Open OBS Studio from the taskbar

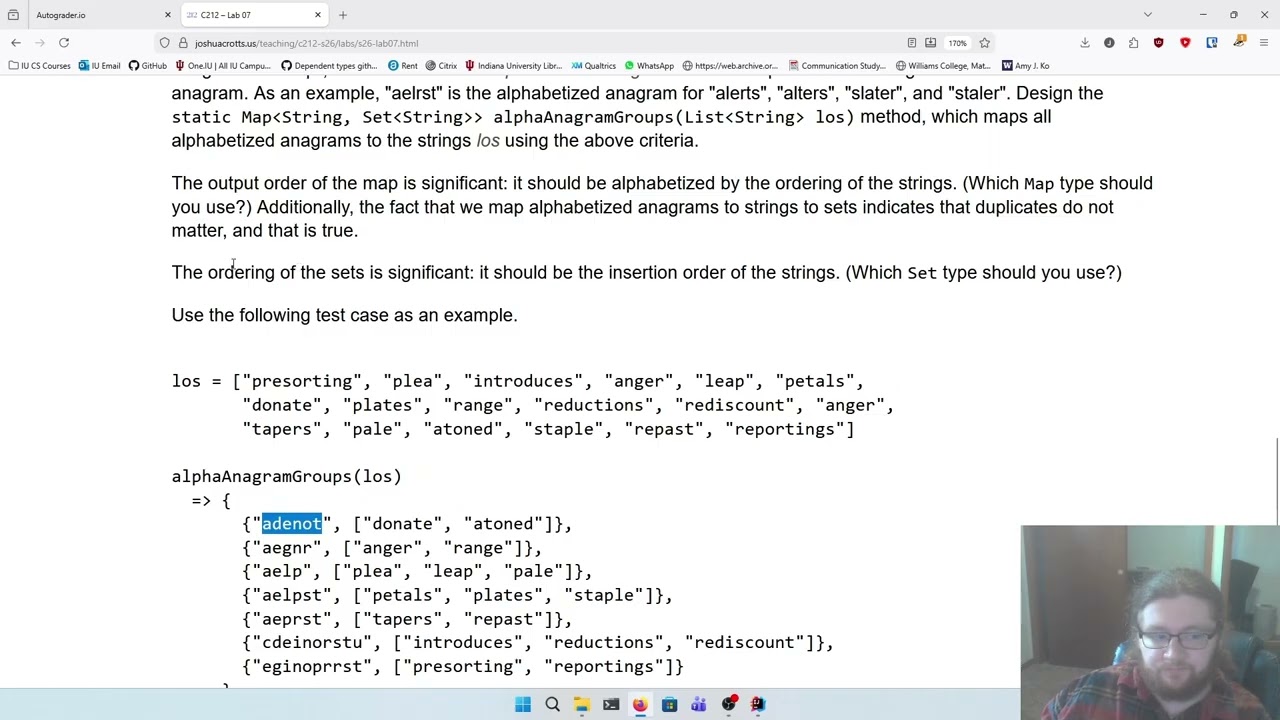point(729,705)
